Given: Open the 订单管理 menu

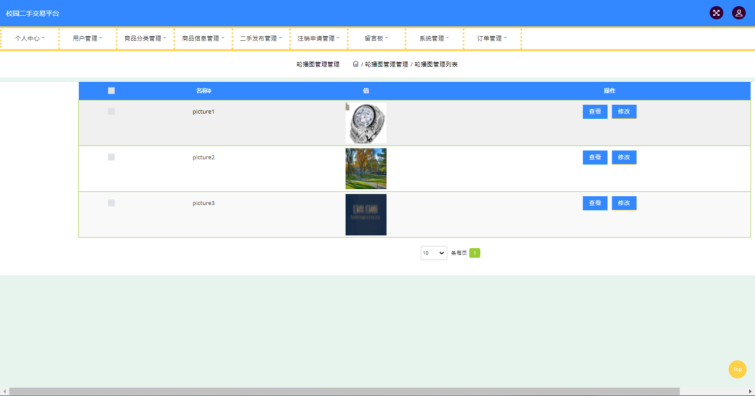Looking at the screenshot, I should 492,38.
